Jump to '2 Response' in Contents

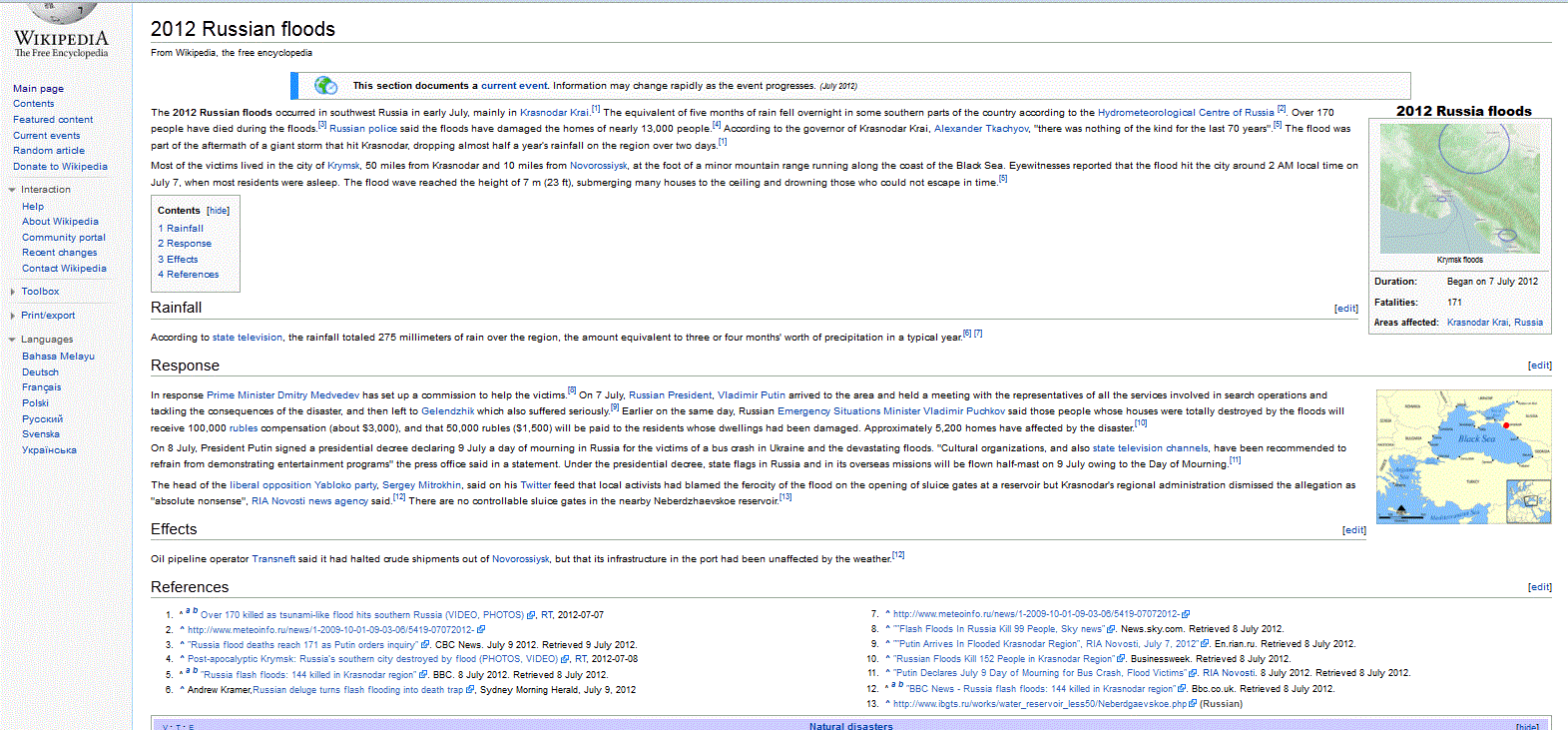coord(188,244)
